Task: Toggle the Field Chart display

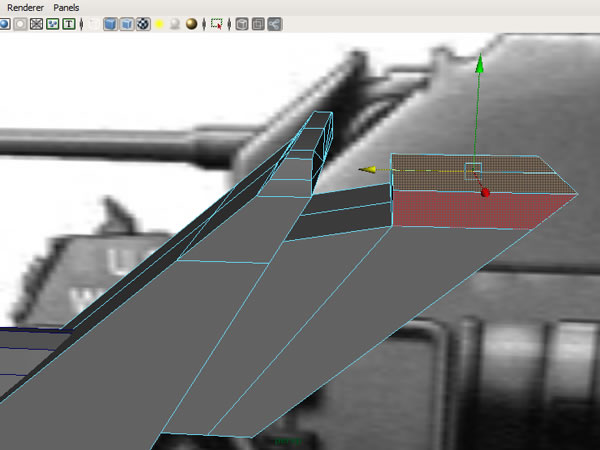Action: [x=36, y=24]
